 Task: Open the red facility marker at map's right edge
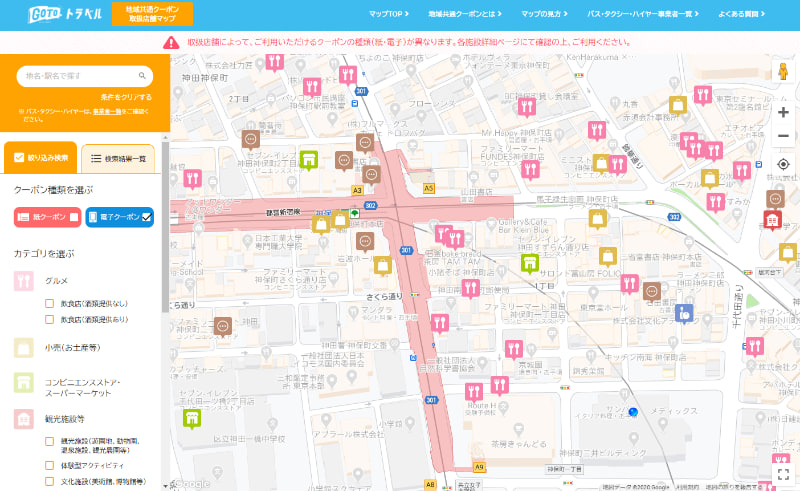click(772, 220)
